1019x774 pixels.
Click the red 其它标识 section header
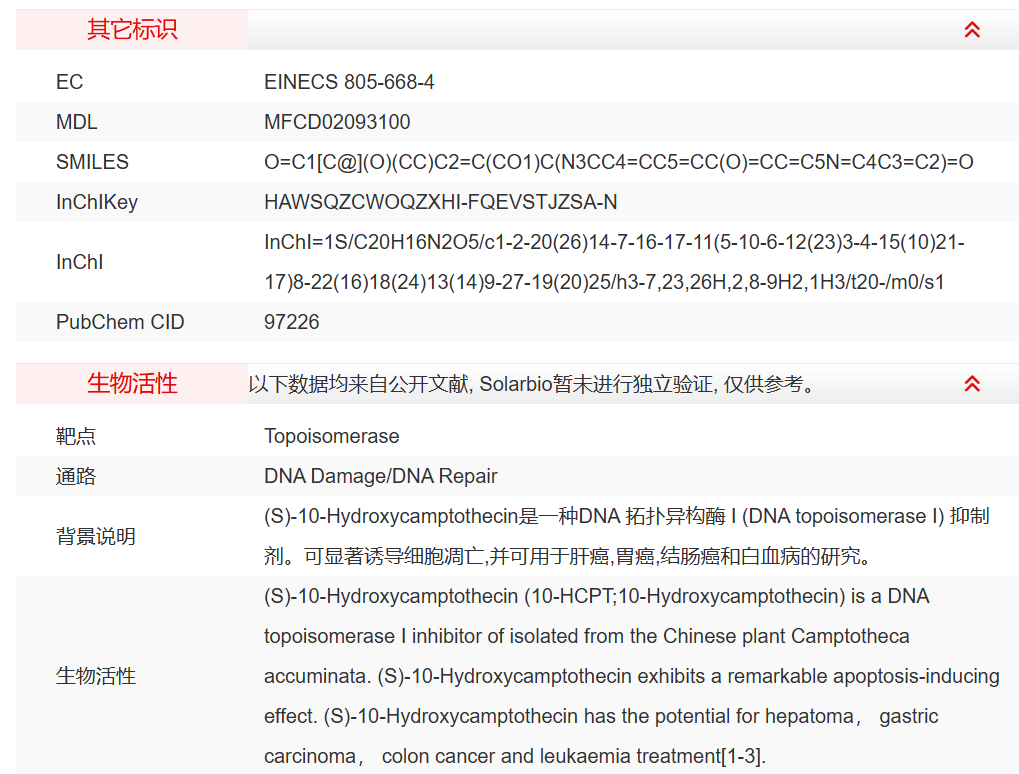point(132,30)
